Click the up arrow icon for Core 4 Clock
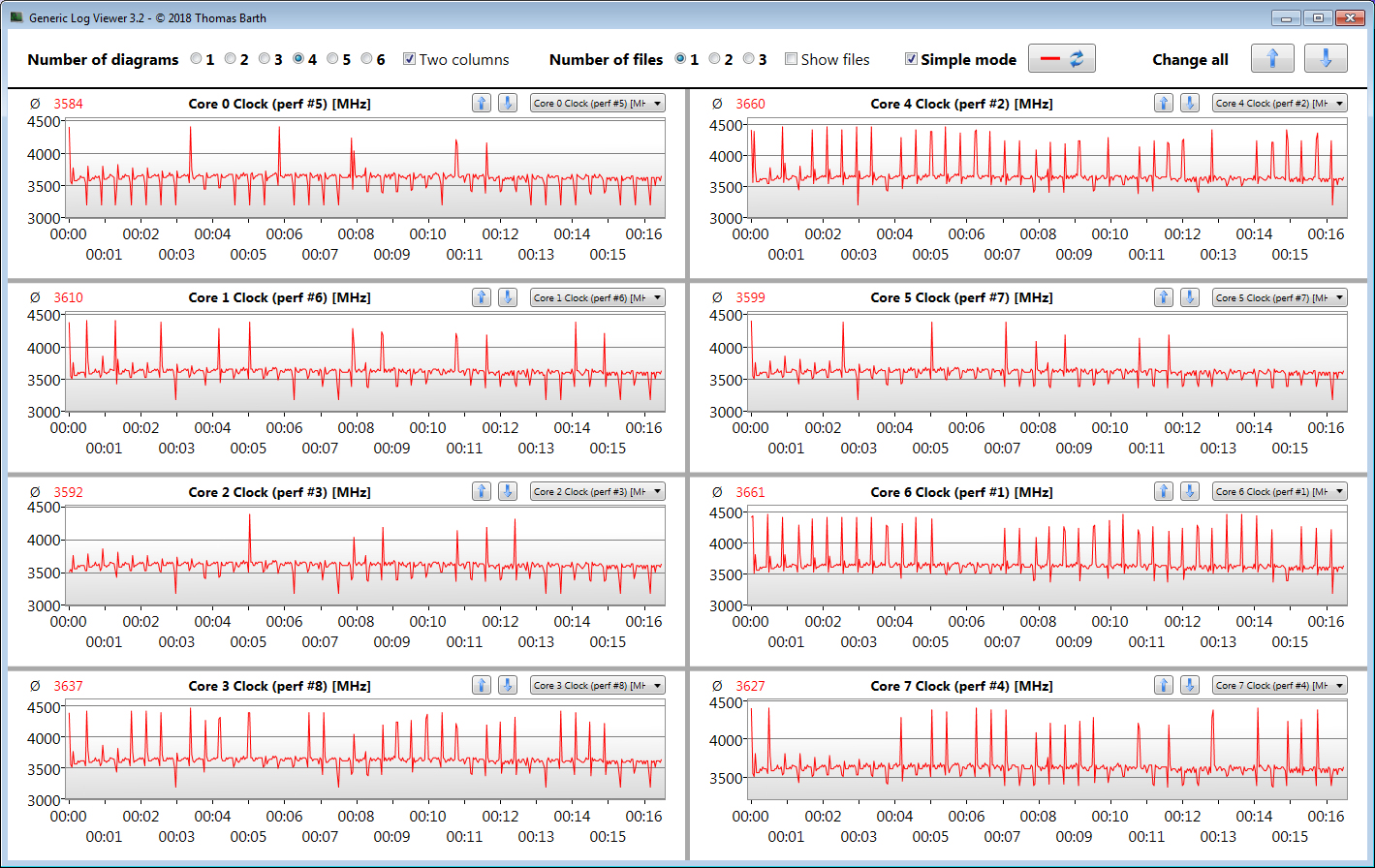Viewport: 1375px width, 868px height. pos(1164,104)
